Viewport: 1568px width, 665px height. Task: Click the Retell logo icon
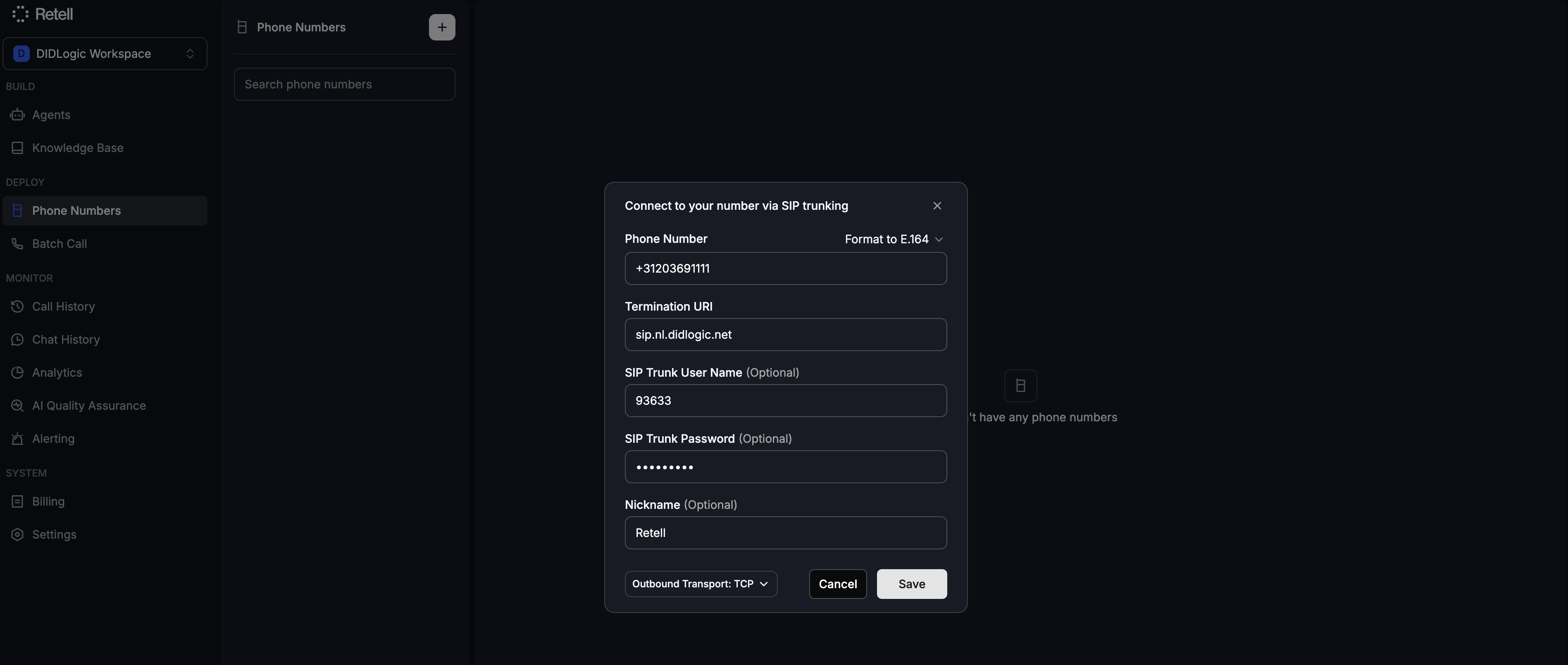click(20, 13)
